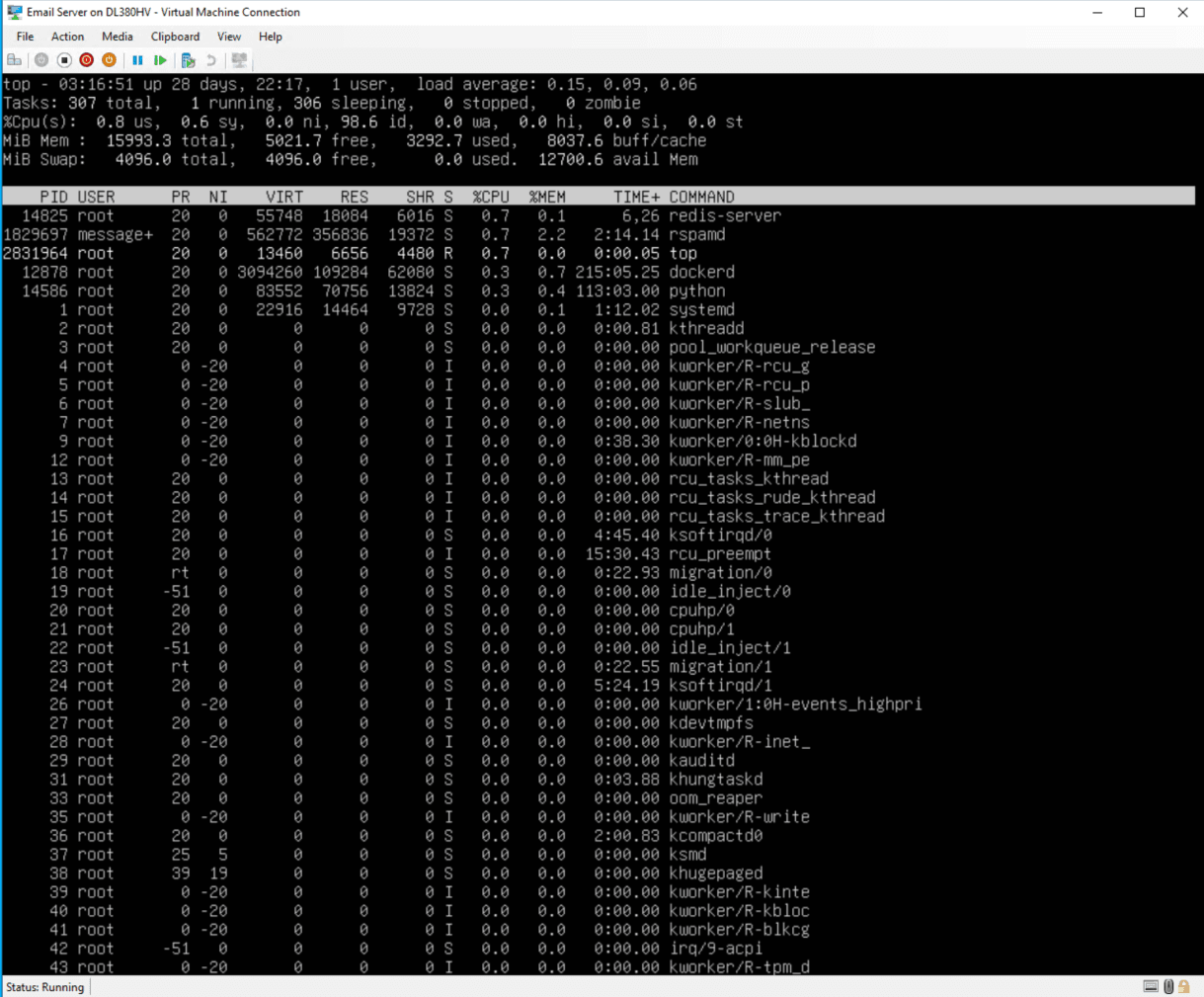1204x997 pixels.
Task: Resume the VM with the green play control
Action: (x=159, y=59)
